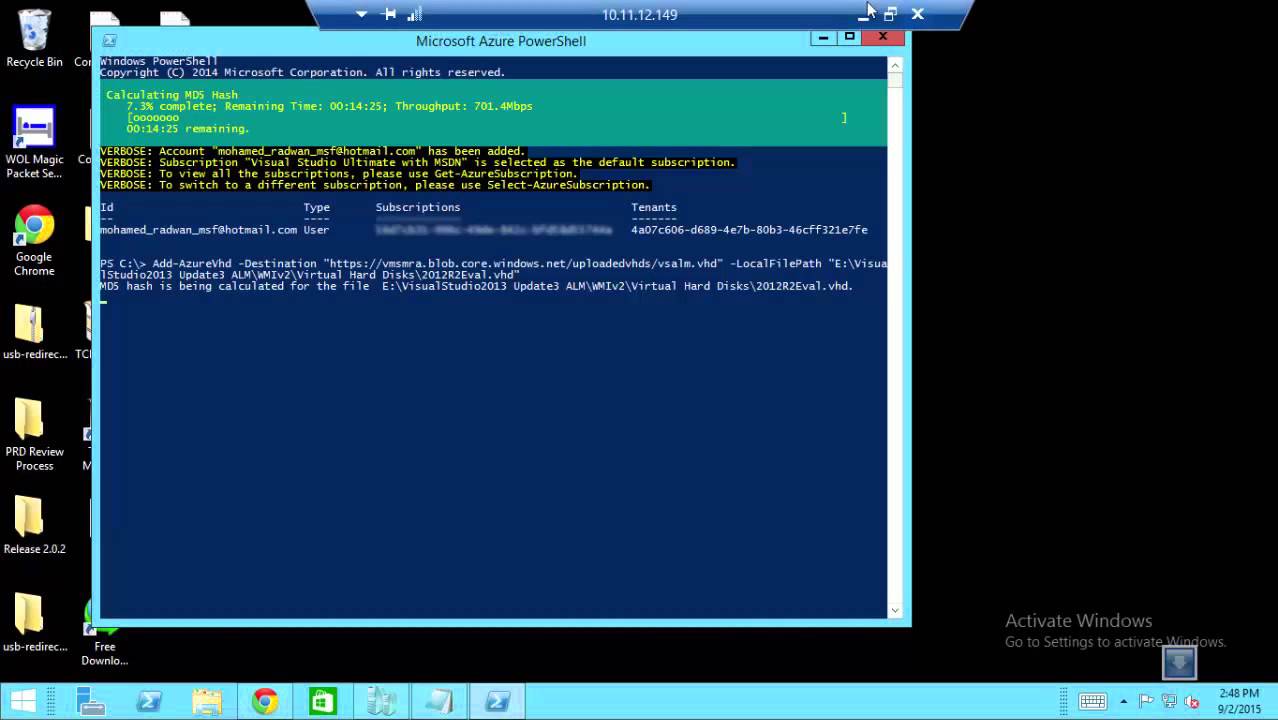Check the connection signal strength icon
The width and height of the screenshot is (1278, 720).
(415, 14)
